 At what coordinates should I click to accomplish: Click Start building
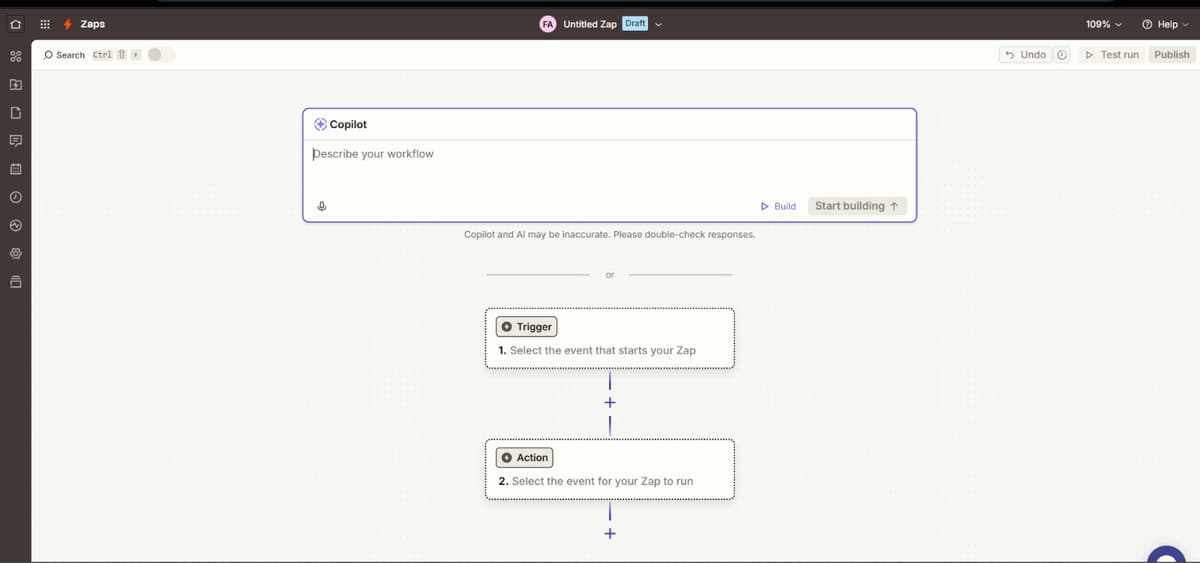pyautogui.click(x=858, y=206)
